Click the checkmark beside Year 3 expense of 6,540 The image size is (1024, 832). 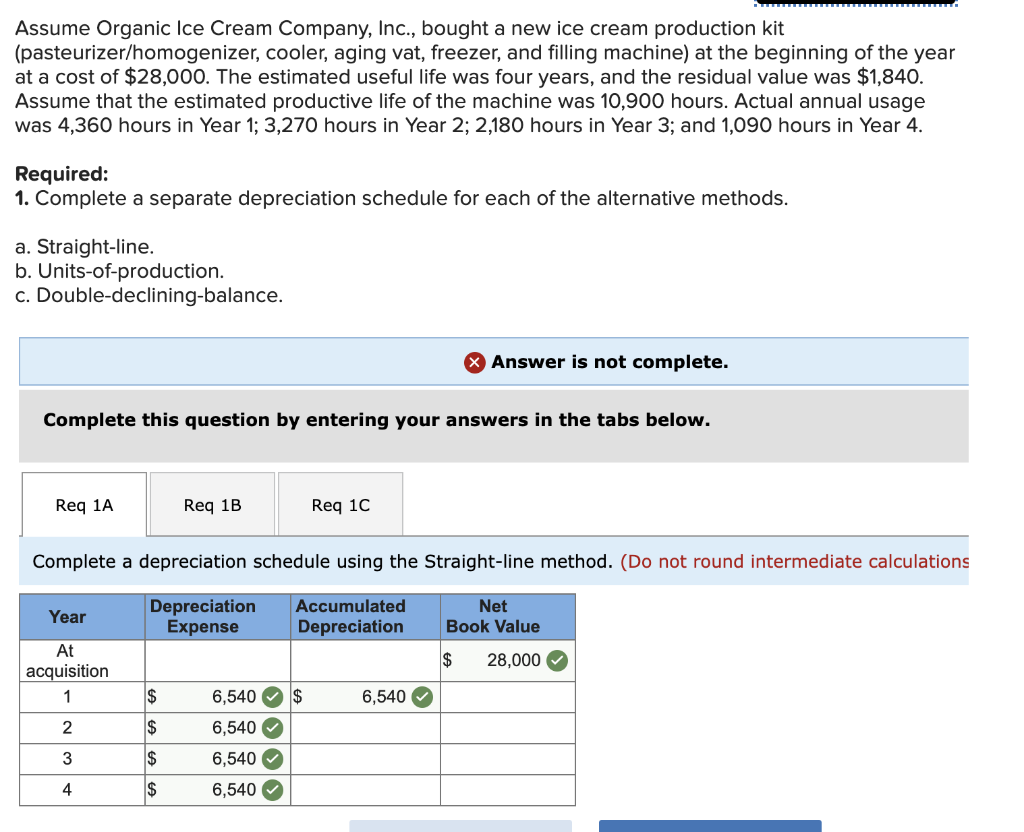click(270, 759)
